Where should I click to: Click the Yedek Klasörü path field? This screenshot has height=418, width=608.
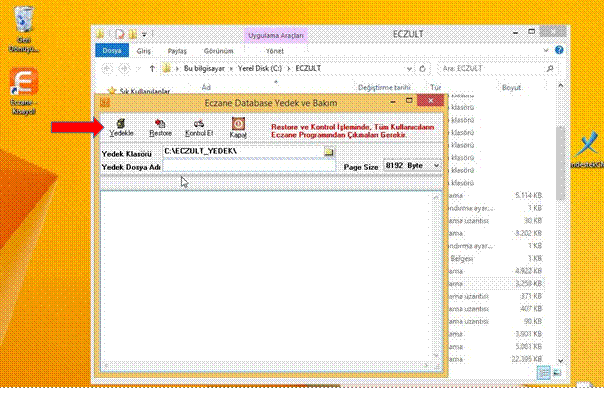tap(240, 152)
